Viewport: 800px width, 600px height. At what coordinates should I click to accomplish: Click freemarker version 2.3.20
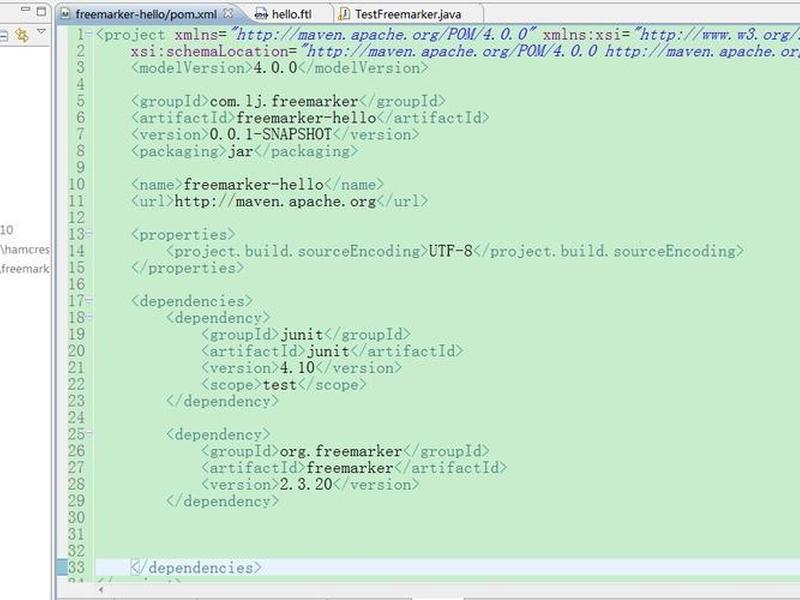pos(306,484)
